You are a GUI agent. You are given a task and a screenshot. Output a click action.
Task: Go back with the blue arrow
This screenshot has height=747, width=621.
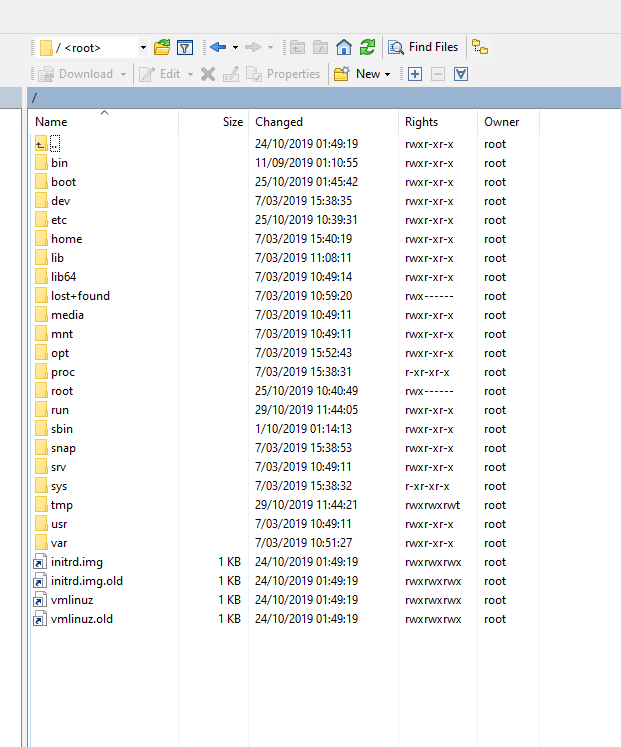pyautogui.click(x=217, y=47)
